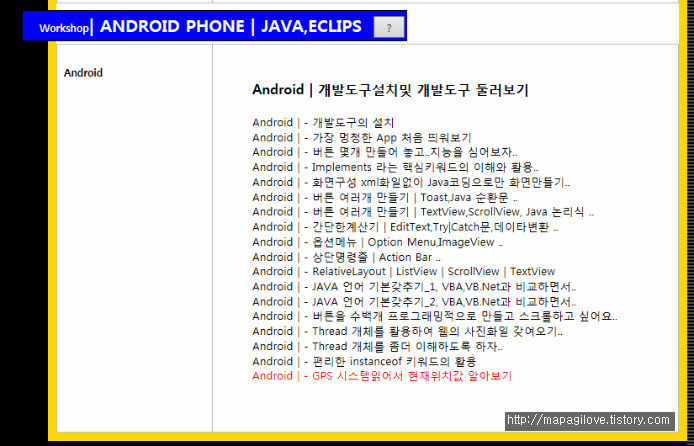The width and height of the screenshot is (694, 446).
Task: Open link 버튼 몇개 만들어 놓고..지능을 심어보자
Action: click(x=385, y=152)
